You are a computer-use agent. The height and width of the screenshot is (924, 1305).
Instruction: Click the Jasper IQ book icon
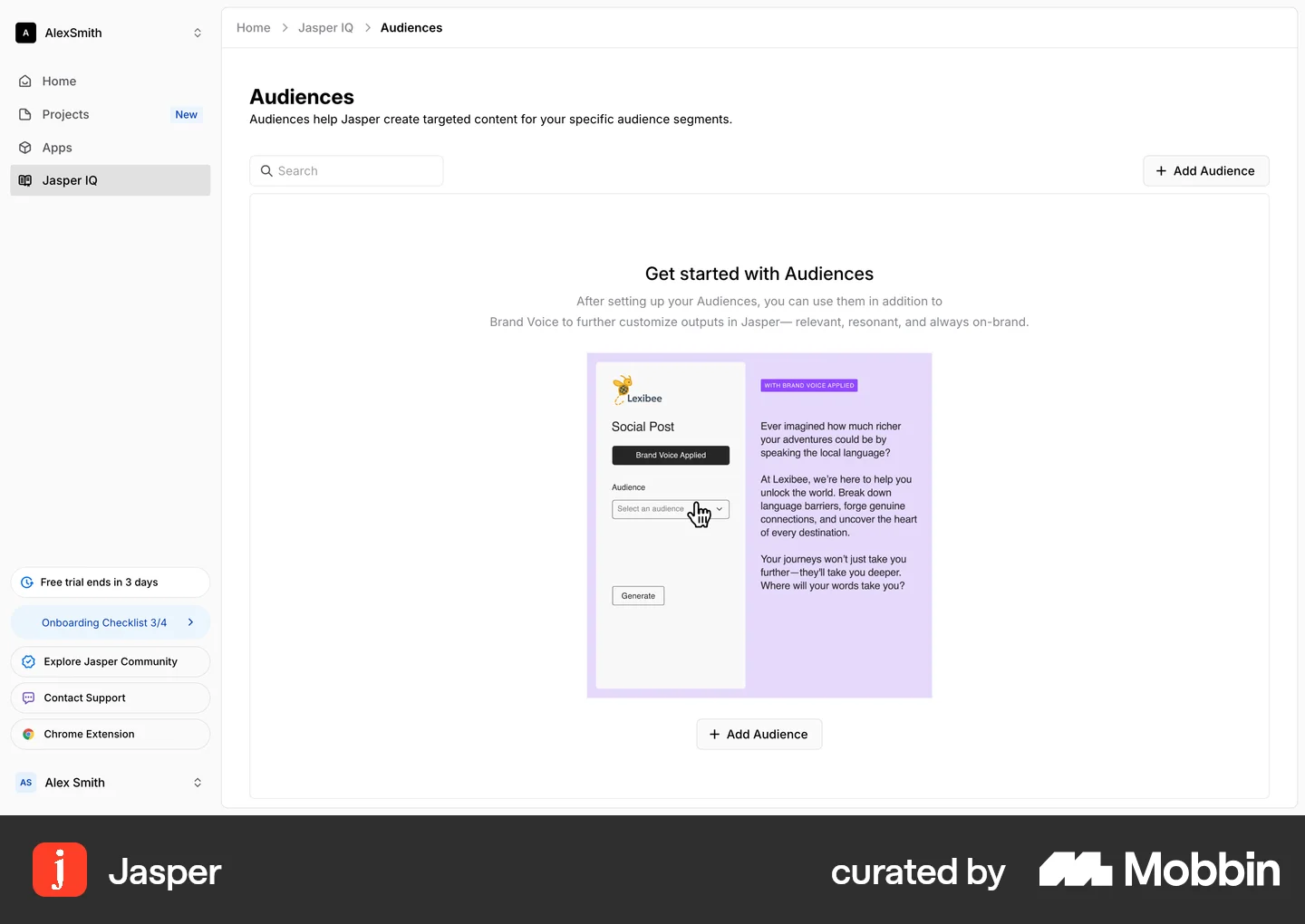point(25,180)
